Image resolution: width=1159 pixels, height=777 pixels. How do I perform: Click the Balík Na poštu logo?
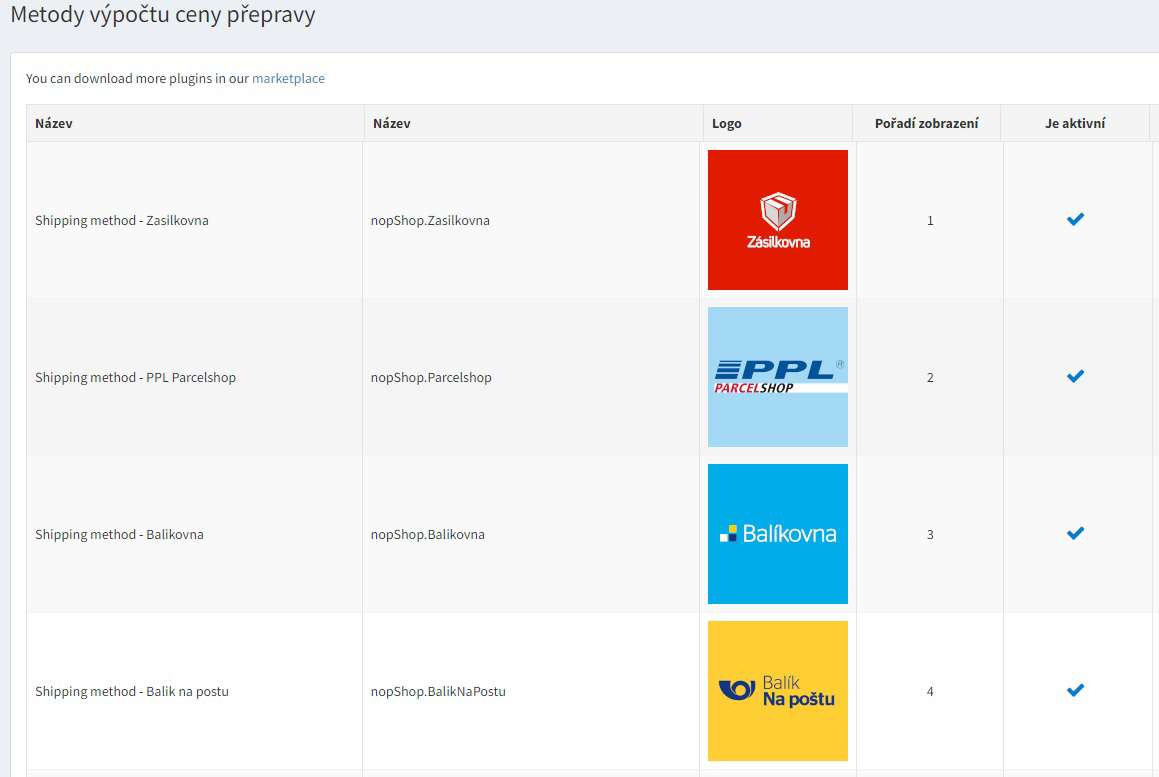777,690
